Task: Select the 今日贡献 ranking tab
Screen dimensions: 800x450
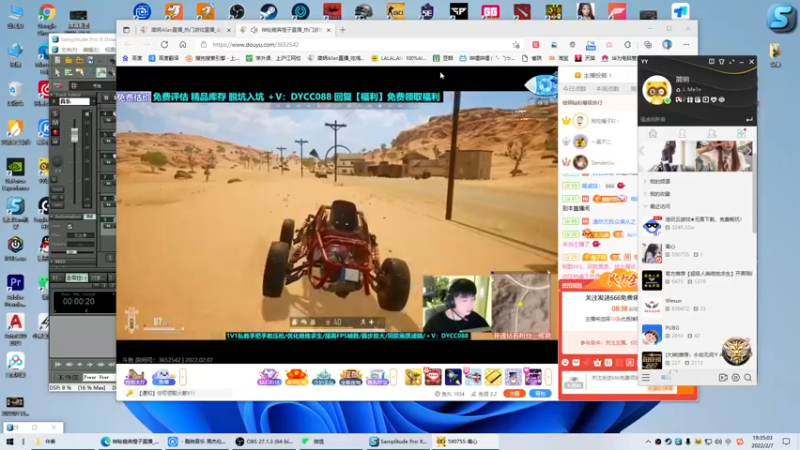Action: [x=574, y=89]
